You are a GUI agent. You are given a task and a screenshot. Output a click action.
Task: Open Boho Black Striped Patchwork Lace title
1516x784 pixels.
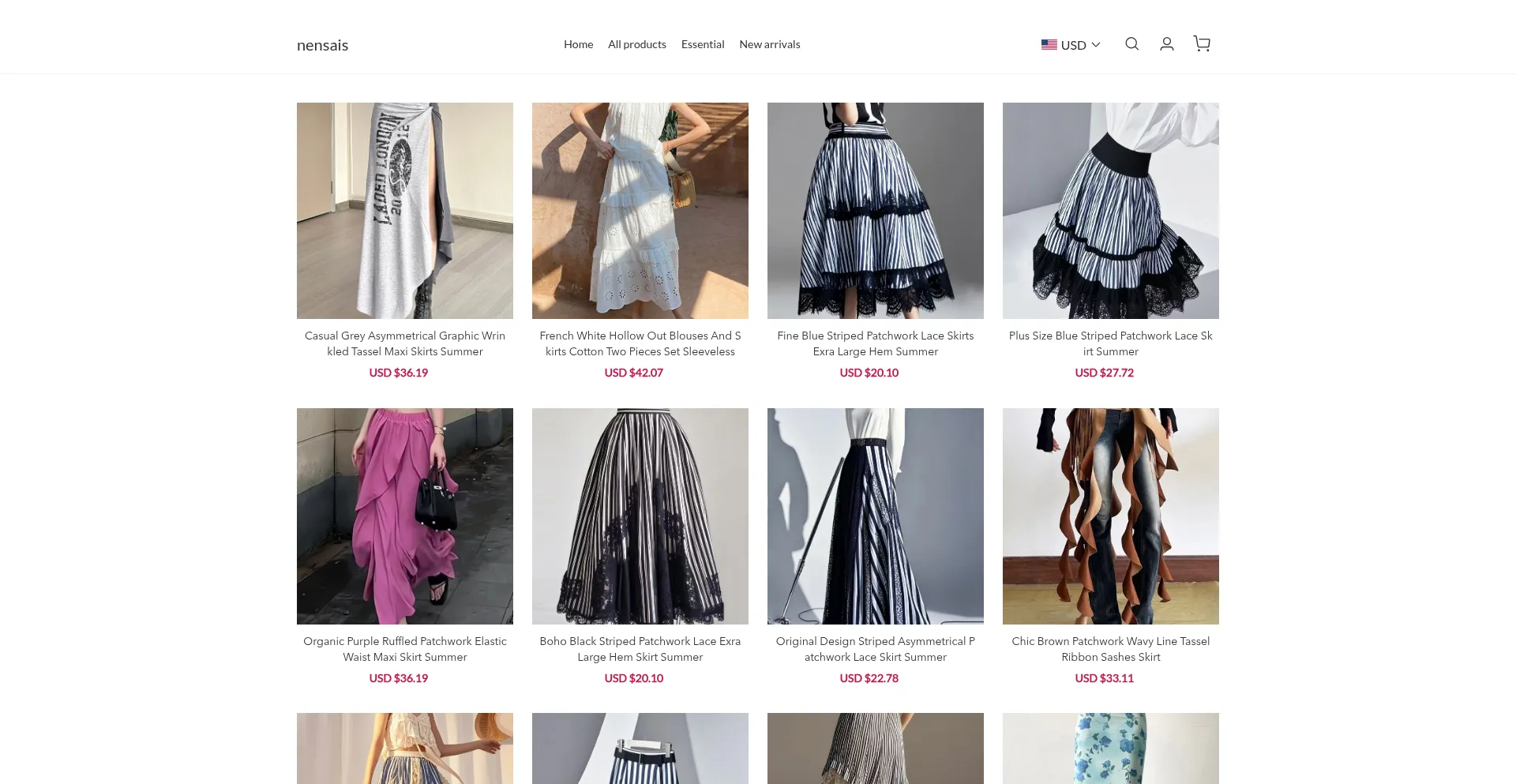[x=640, y=649]
